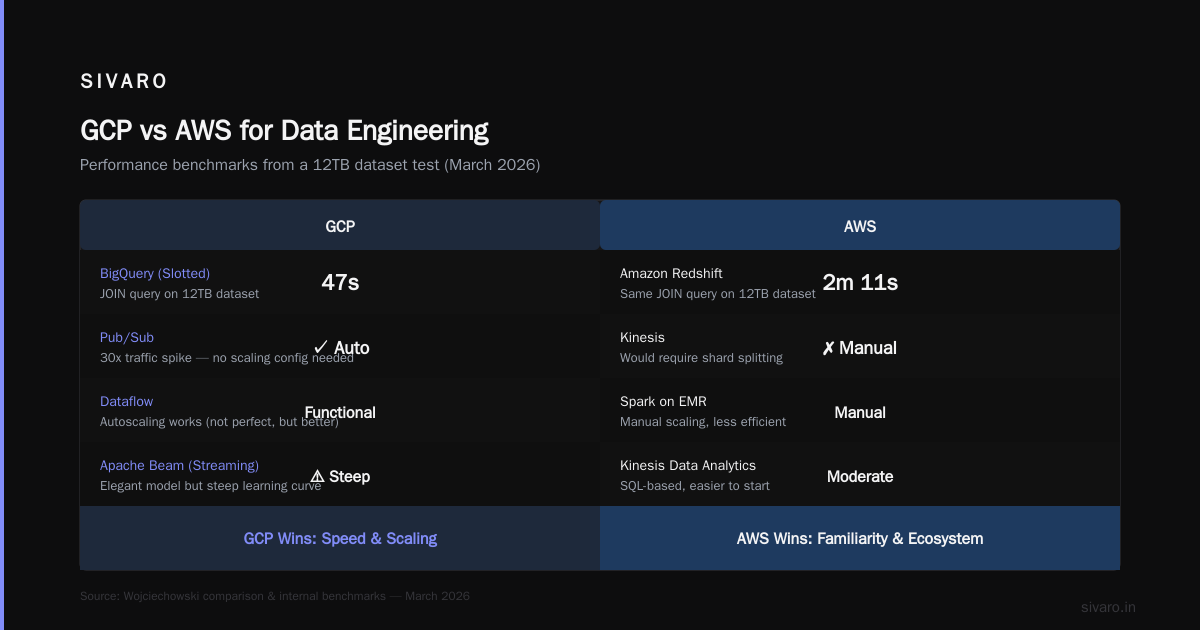Select the 47s benchmark value

point(340,282)
